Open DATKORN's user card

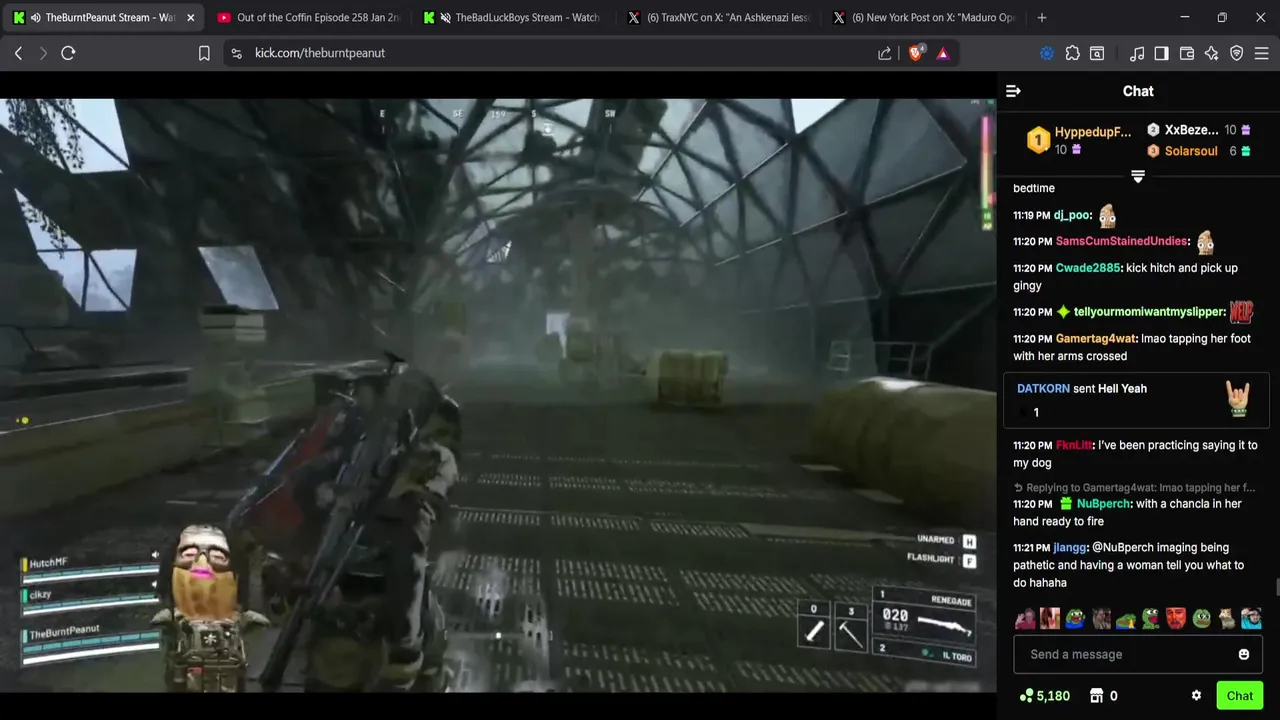1043,388
